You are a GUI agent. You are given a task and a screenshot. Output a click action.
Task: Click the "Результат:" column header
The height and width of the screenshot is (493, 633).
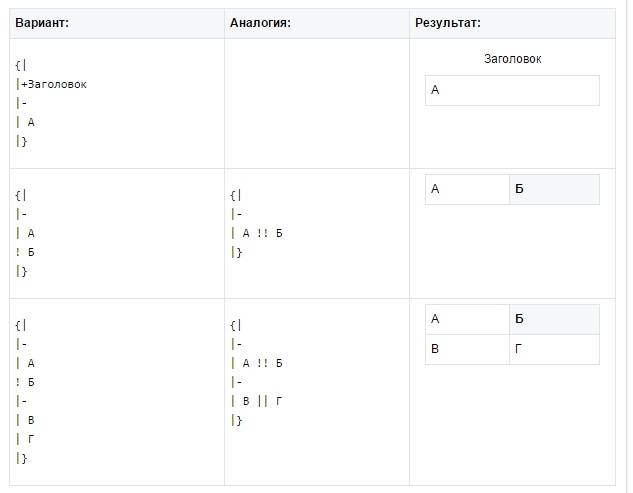448,23
